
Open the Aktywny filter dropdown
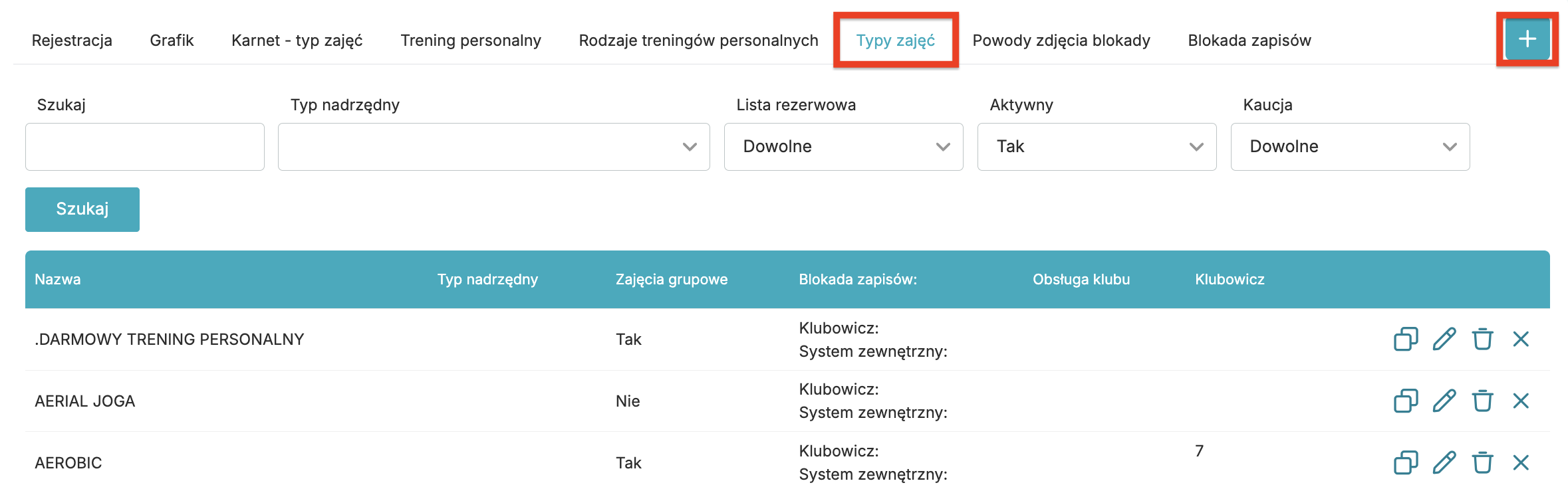tap(1097, 147)
